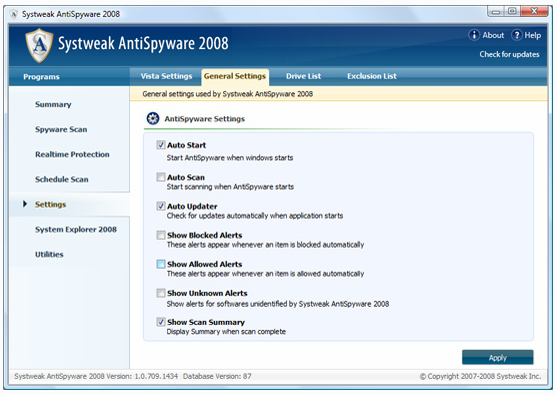The width and height of the screenshot is (557, 395).
Task: Click the Programs header in the sidebar
Action: (x=41, y=77)
